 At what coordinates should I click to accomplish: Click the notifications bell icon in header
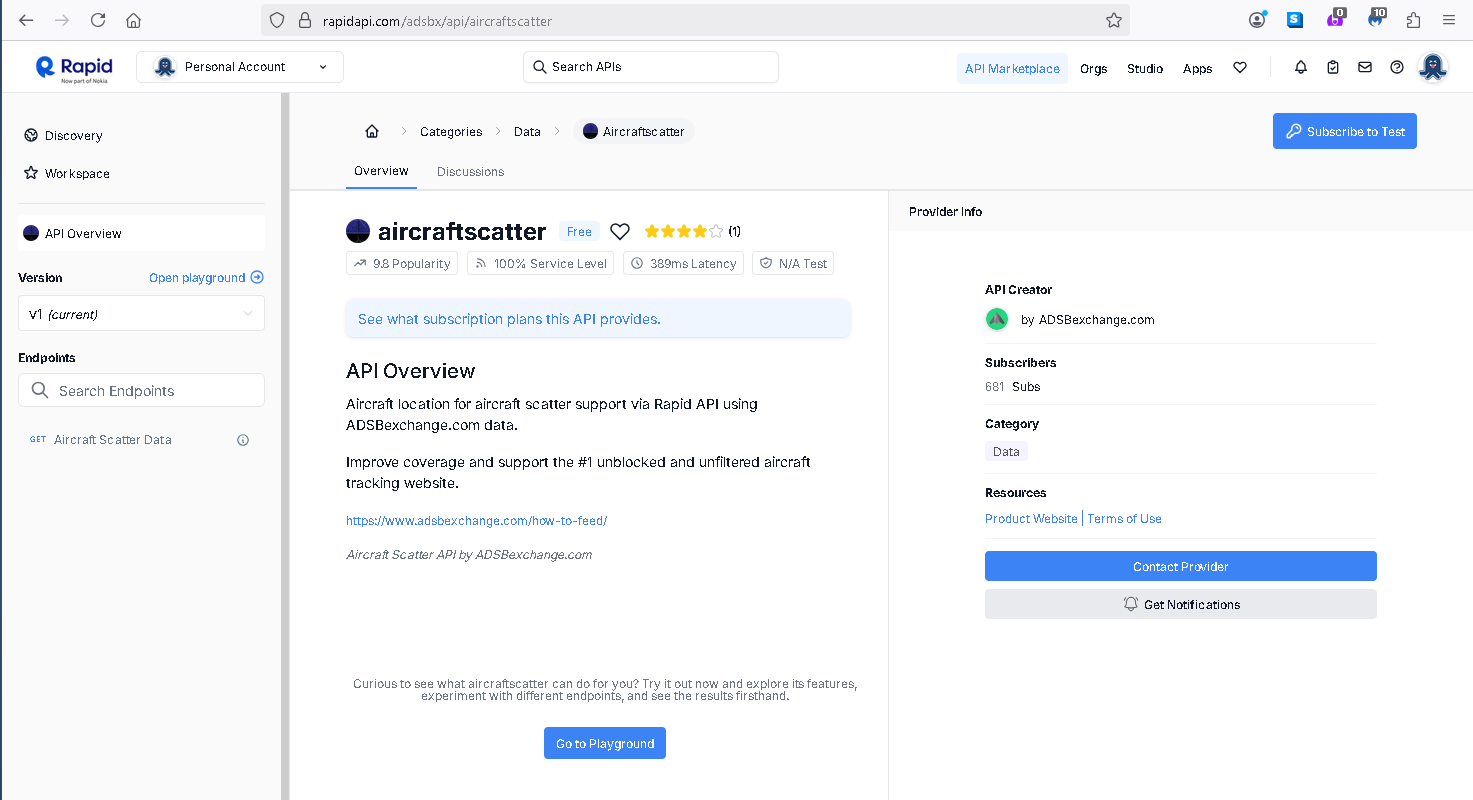tap(1300, 68)
